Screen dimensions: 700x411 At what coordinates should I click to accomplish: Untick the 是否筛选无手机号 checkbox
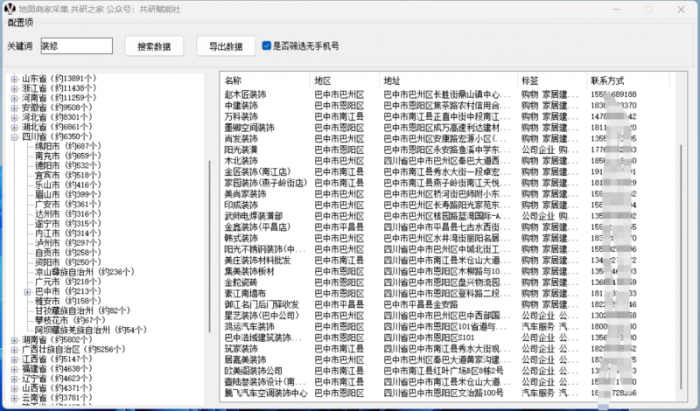pos(267,46)
